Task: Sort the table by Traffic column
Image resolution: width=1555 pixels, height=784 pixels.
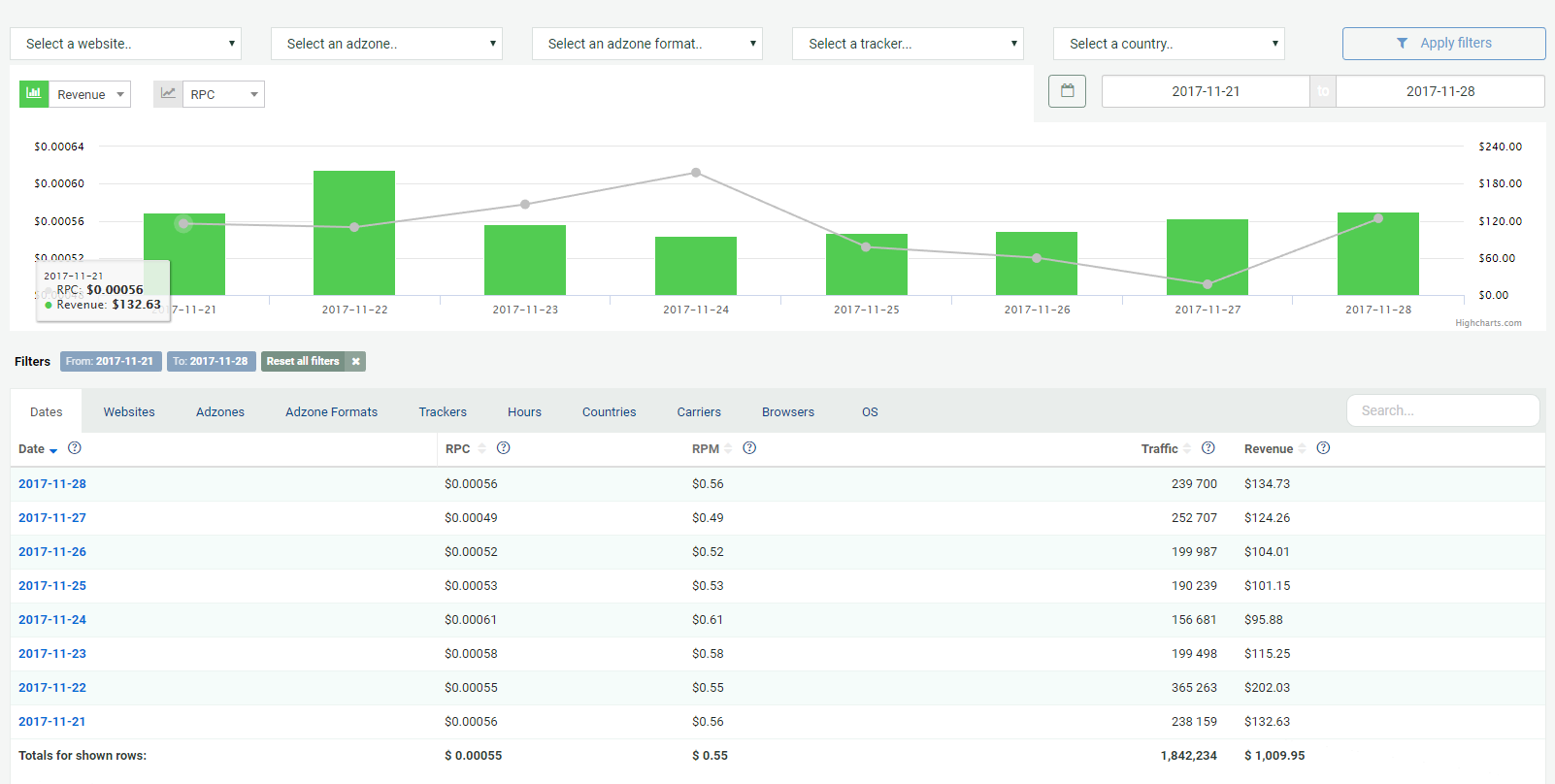Action: pos(1160,449)
